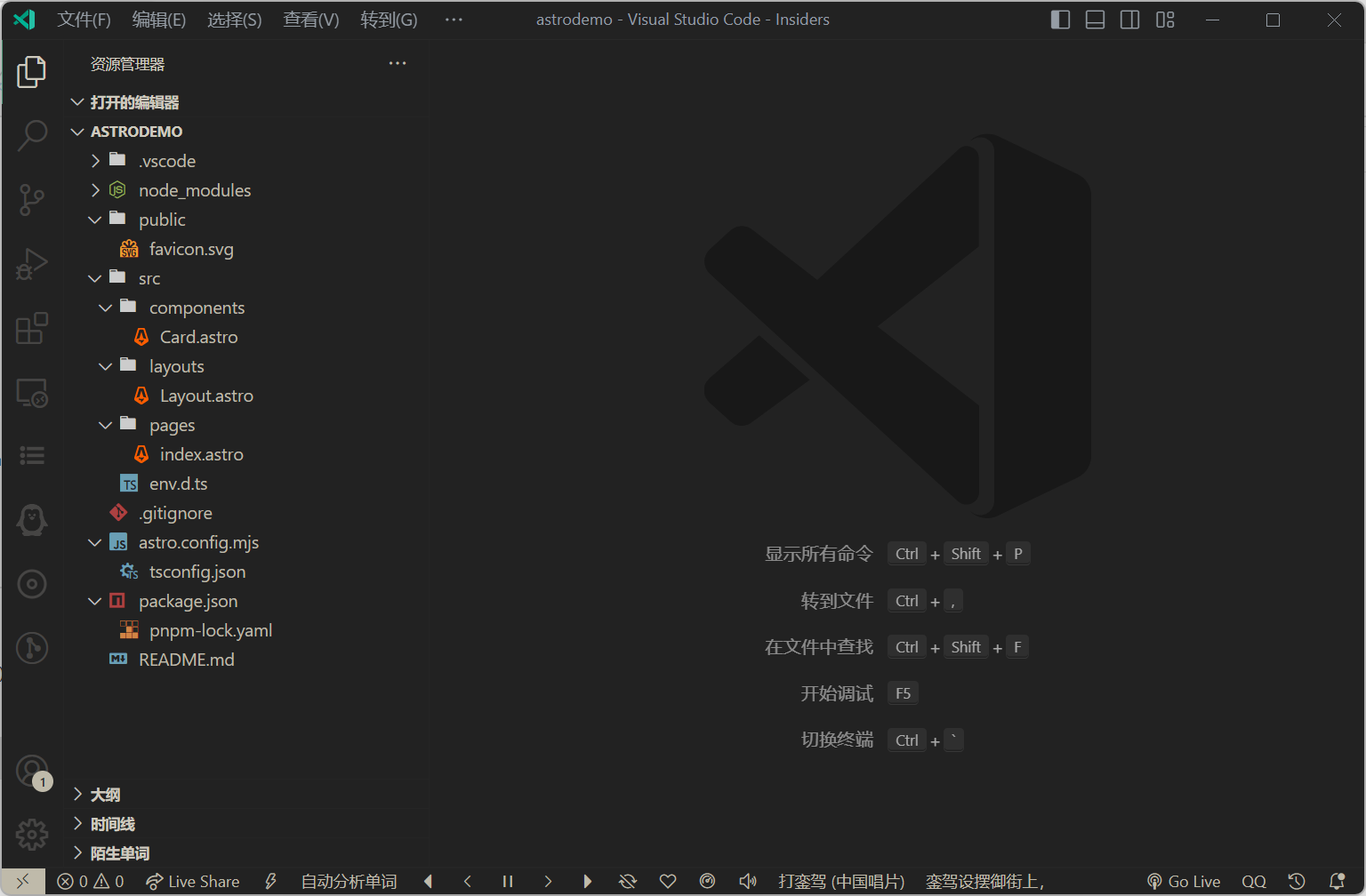This screenshot has height=896, width=1366.
Task: Open explorer panel more actions ellipsis
Action: (x=398, y=63)
